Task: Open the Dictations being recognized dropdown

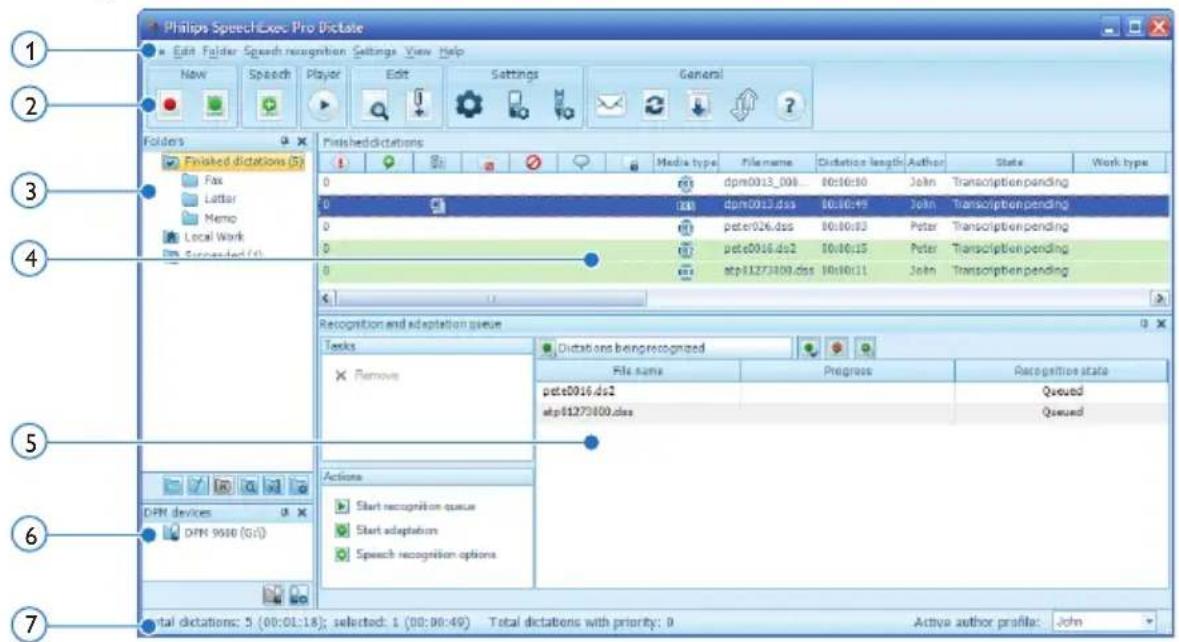Action: coord(665,348)
